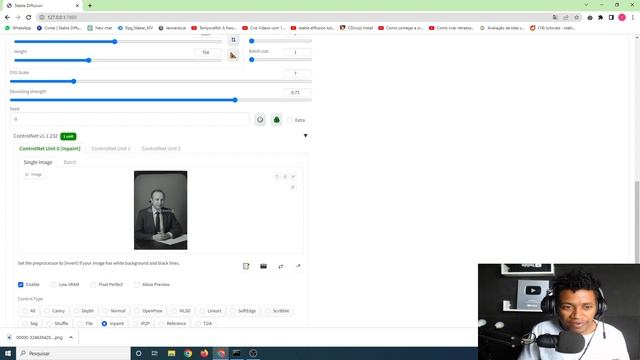
Task: Click browser back arrow
Action: tap(7, 17)
